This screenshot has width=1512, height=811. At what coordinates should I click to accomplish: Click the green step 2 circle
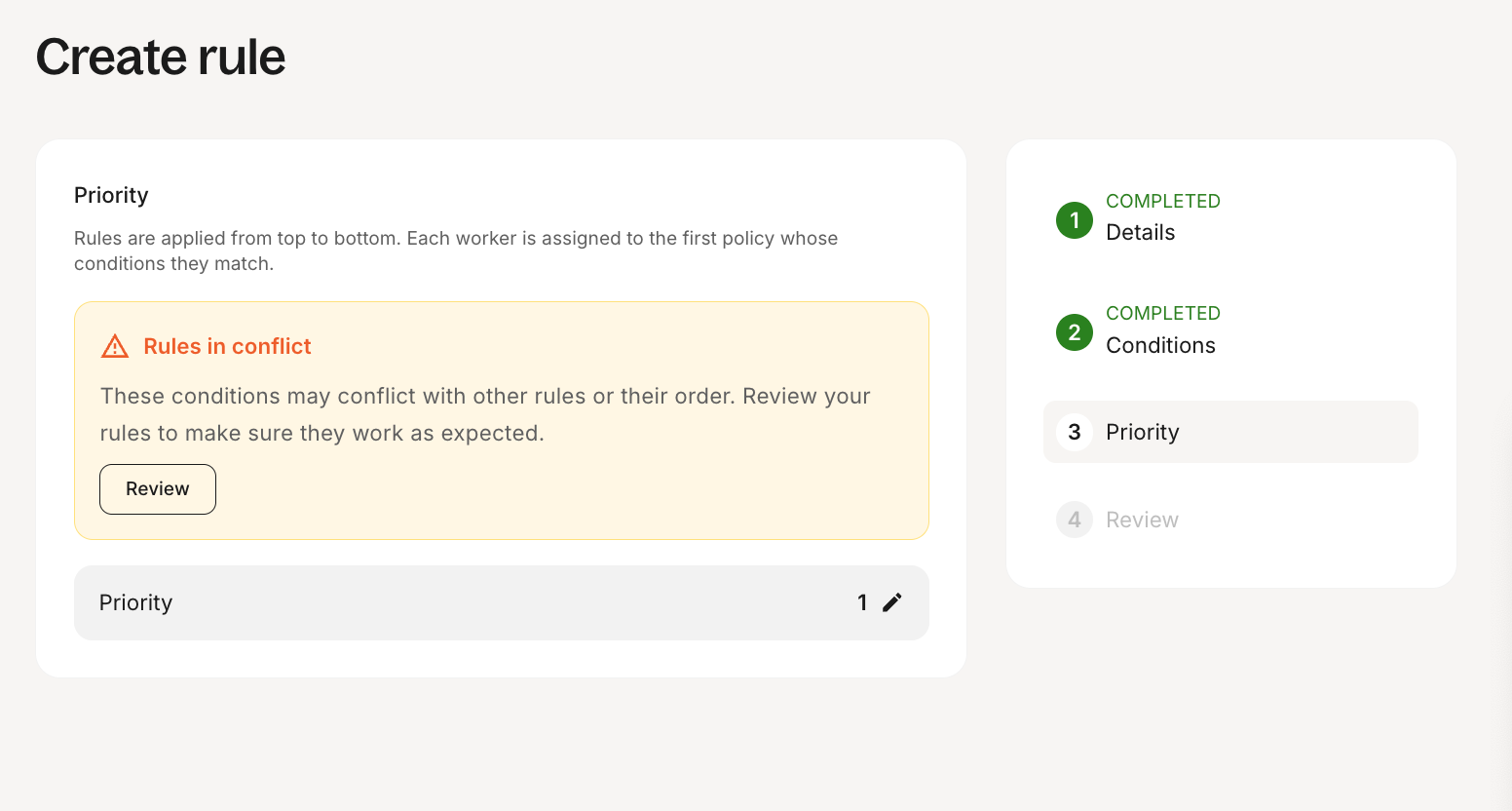pyautogui.click(x=1075, y=332)
